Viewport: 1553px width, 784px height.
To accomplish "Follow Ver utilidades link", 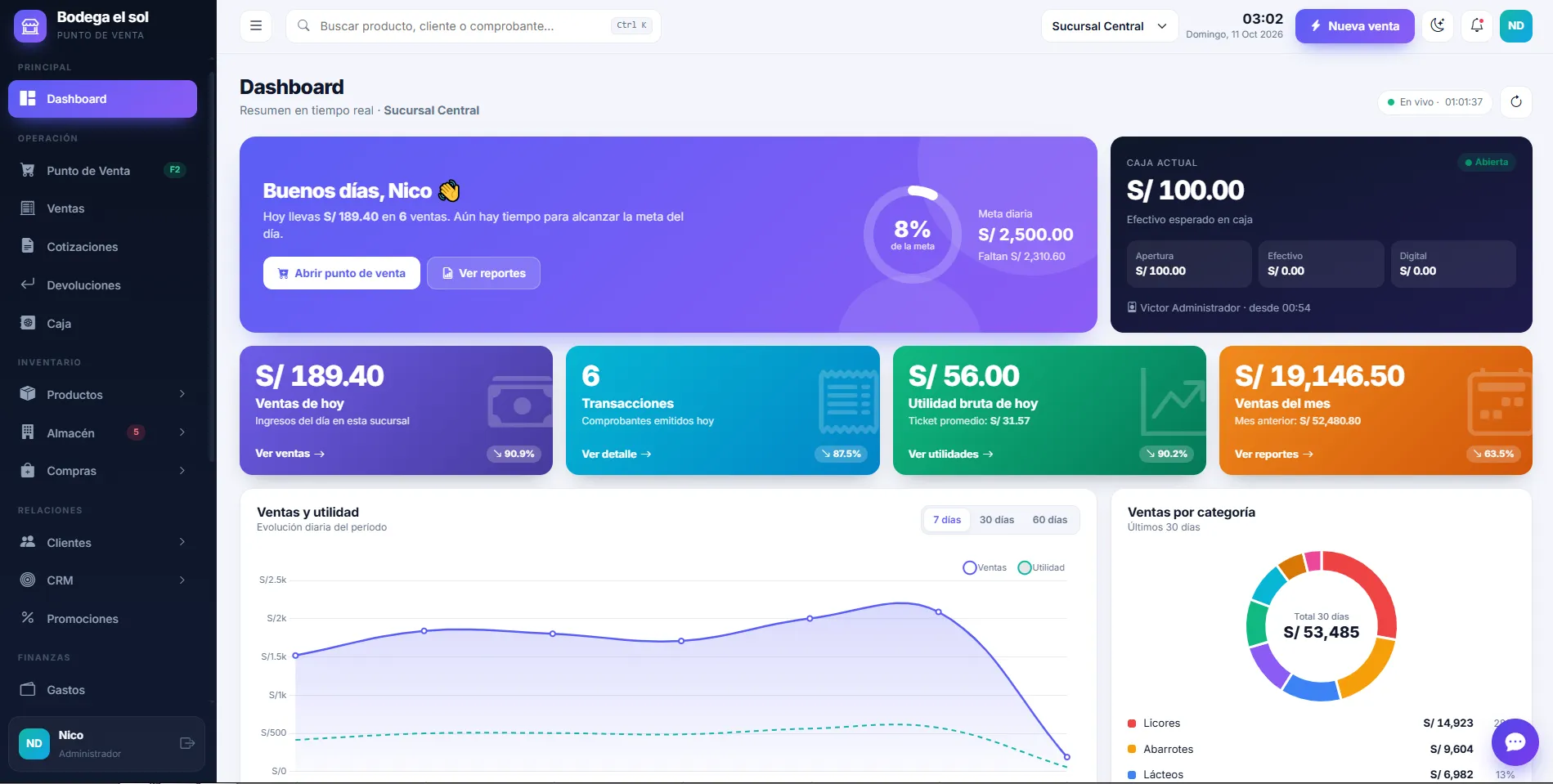I will point(950,454).
